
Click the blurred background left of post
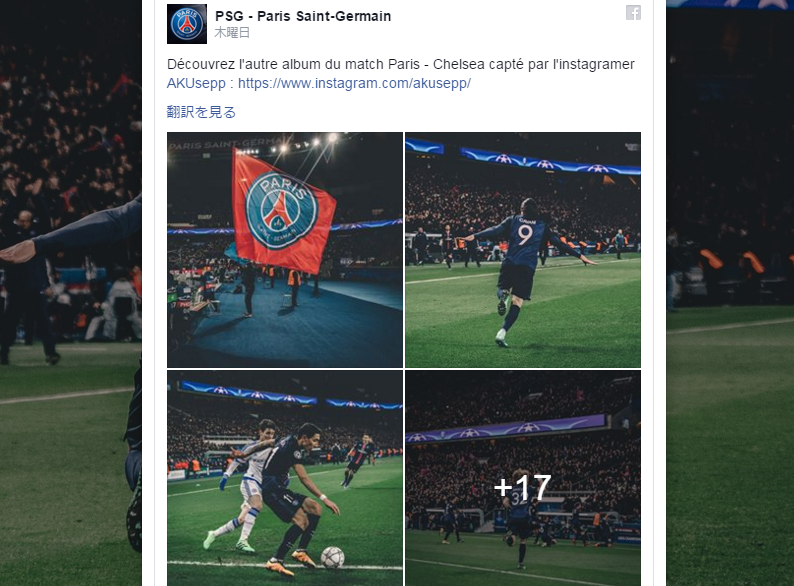pos(70,293)
